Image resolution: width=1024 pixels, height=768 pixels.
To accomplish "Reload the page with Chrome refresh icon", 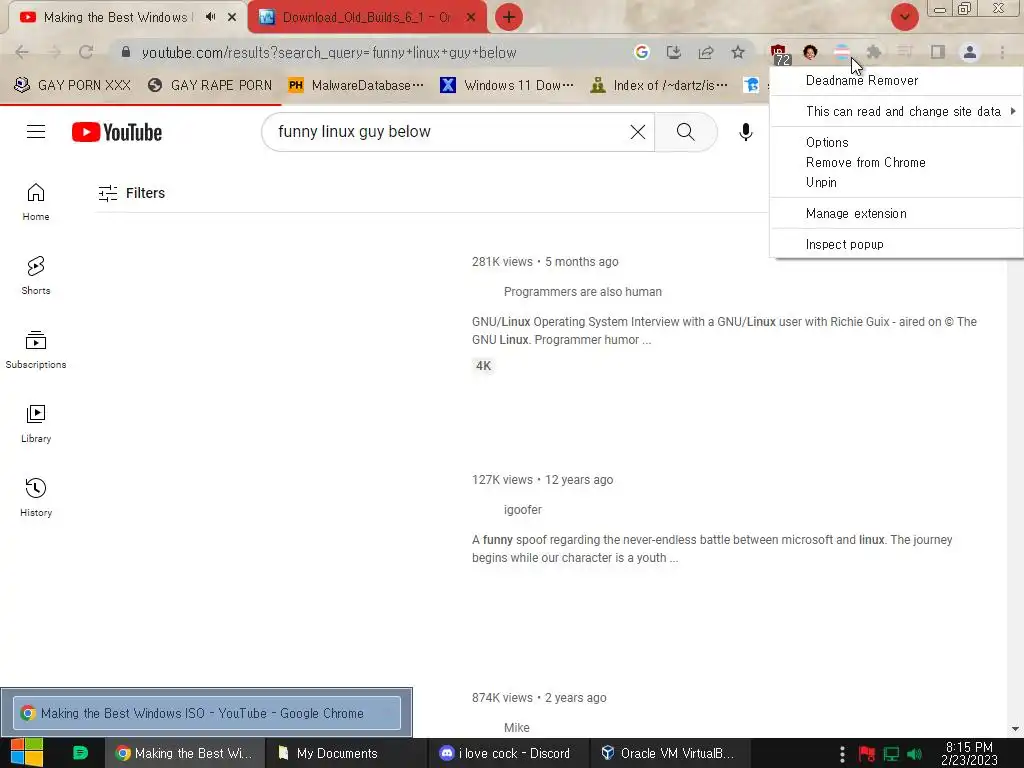I will tap(86, 52).
